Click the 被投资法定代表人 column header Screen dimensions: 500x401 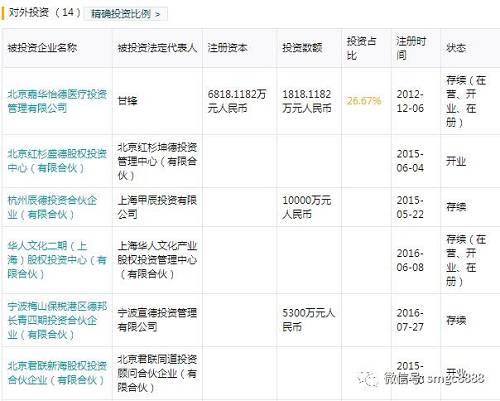157,48
